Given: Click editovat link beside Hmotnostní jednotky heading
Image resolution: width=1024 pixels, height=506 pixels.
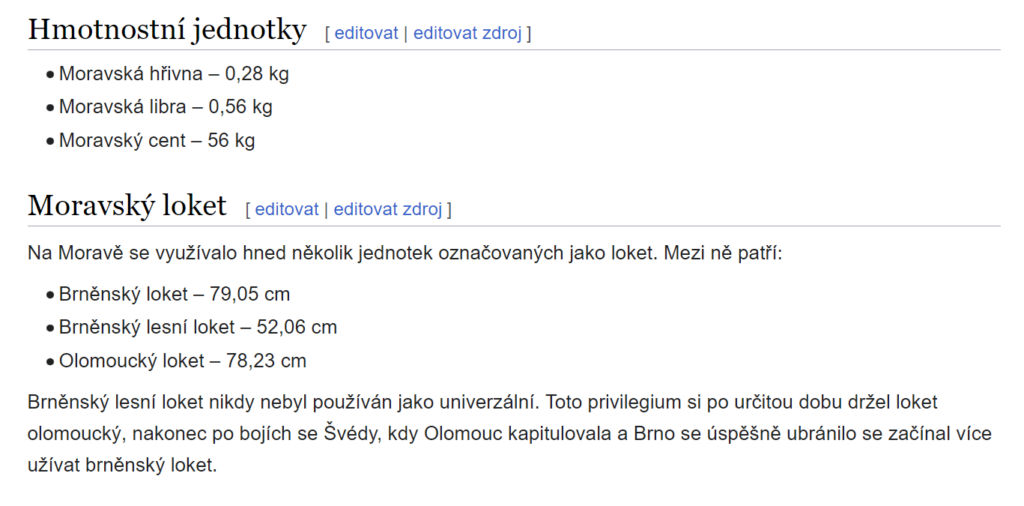Looking at the screenshot, I should pos(366,33).
